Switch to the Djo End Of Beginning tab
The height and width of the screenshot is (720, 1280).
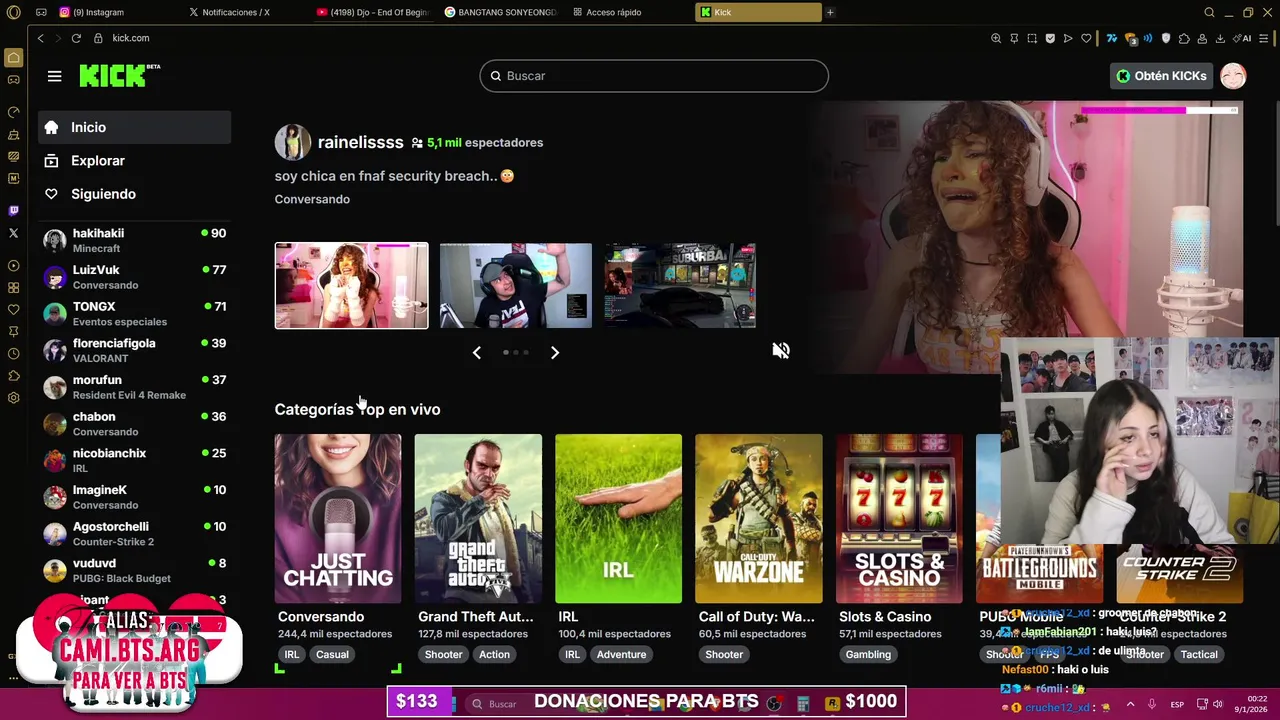click(x=373, y=12)
